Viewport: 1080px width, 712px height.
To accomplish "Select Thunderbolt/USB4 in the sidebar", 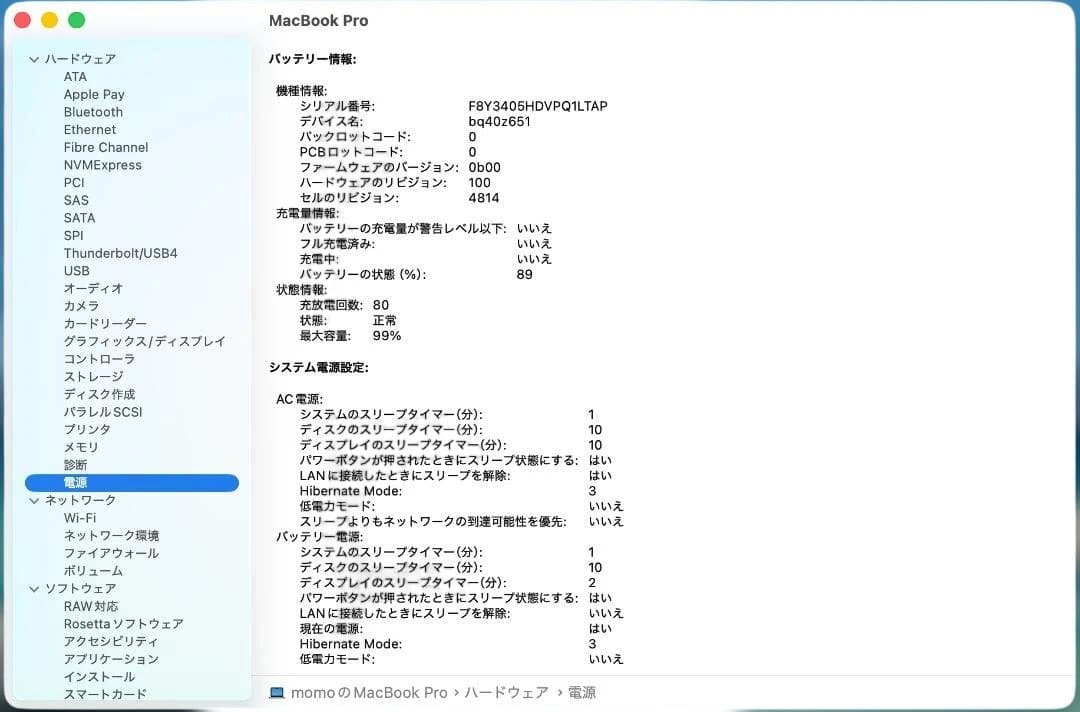I will point(121,253).
